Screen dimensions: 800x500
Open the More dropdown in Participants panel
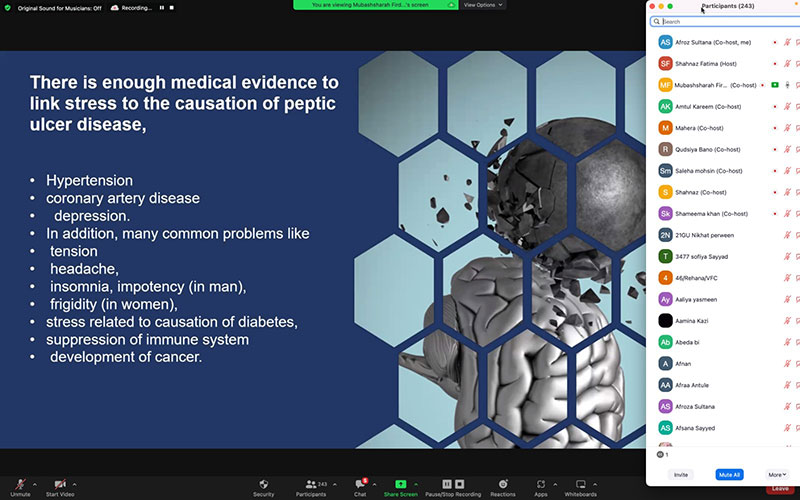777,474
